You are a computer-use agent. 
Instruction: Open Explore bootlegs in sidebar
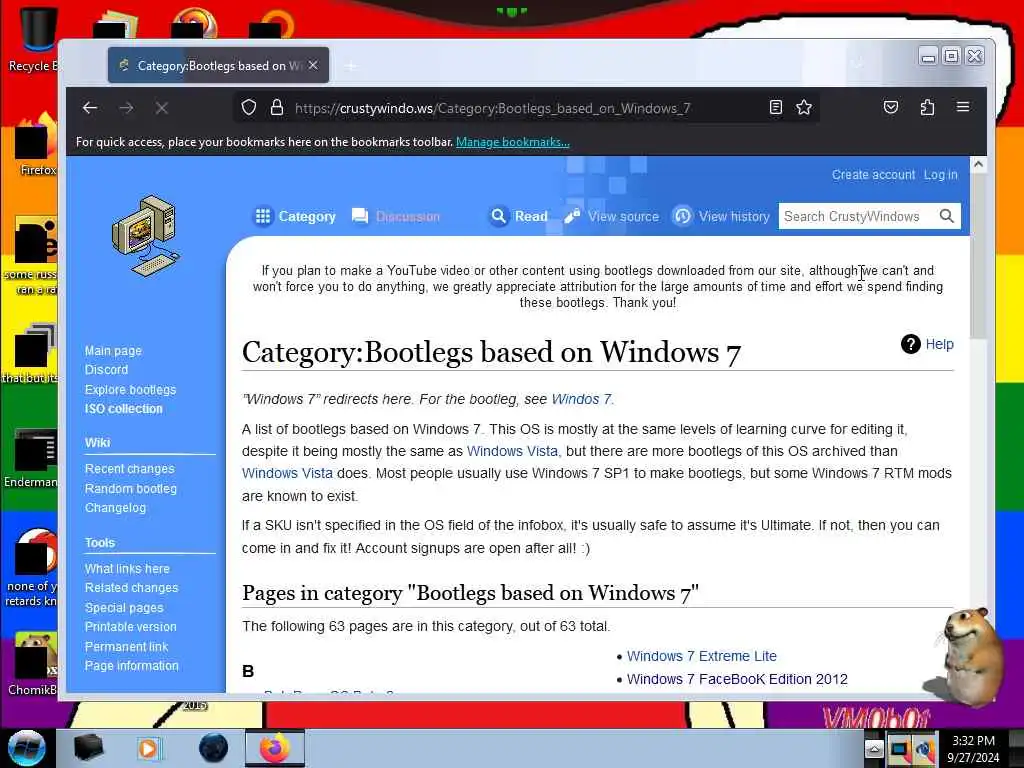131,389
